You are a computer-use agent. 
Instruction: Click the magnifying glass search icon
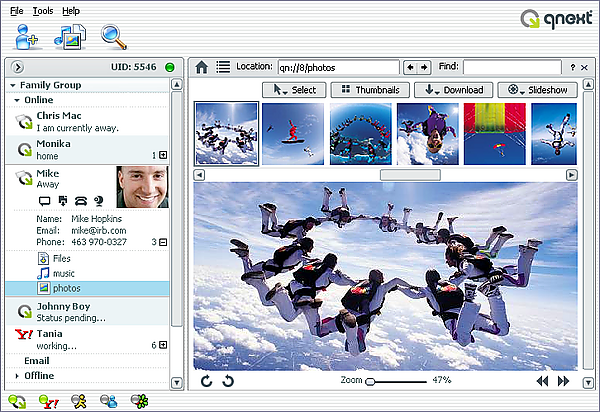click(x=114, y=37)
